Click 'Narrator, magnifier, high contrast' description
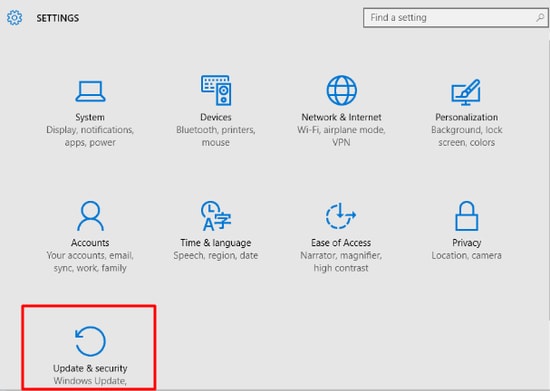This screenshot has width=550, height=391. coord(341,262)
